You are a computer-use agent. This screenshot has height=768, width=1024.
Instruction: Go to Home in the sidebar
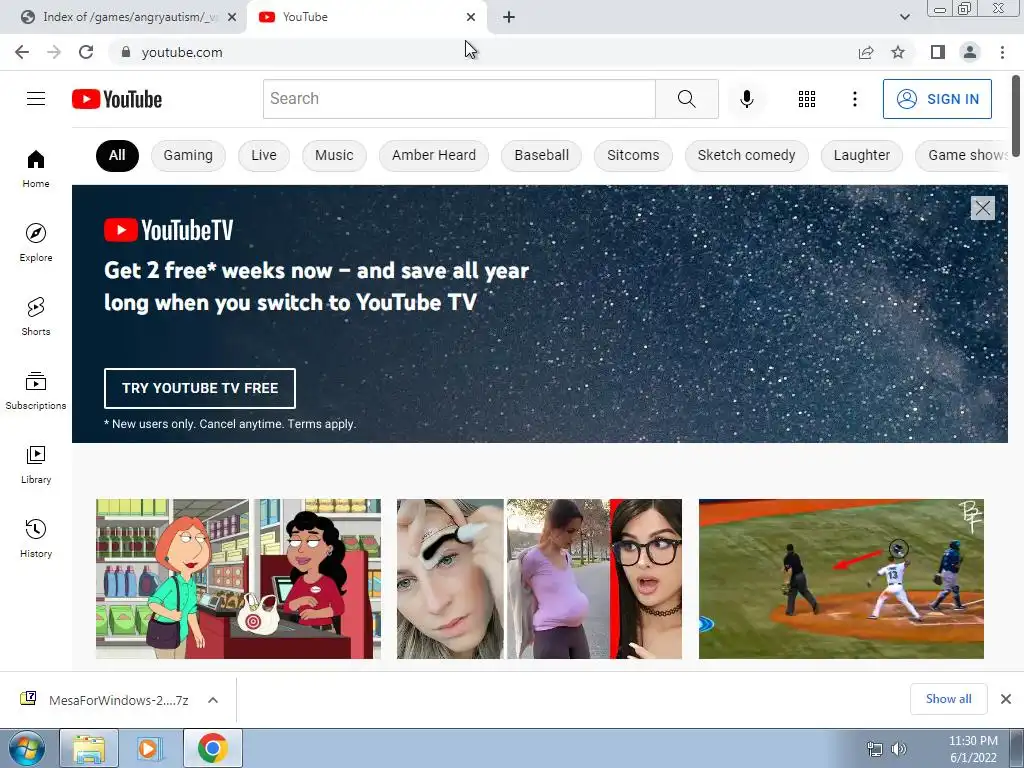click(x=36, y=168)
